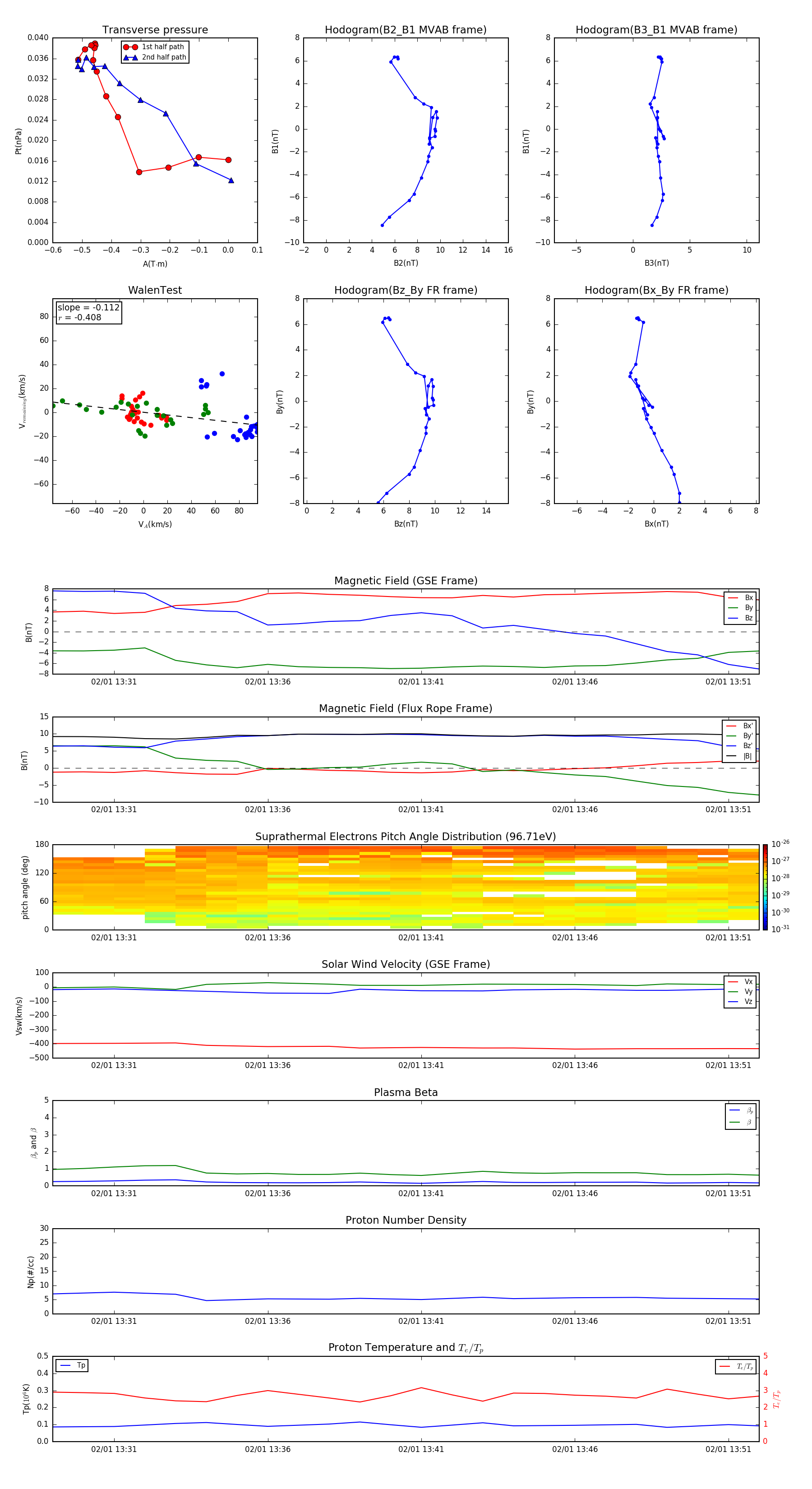This screenshot has height=1489, width=812.
Task: Click the Proton Number Density title
Action: coord(406,1220)
